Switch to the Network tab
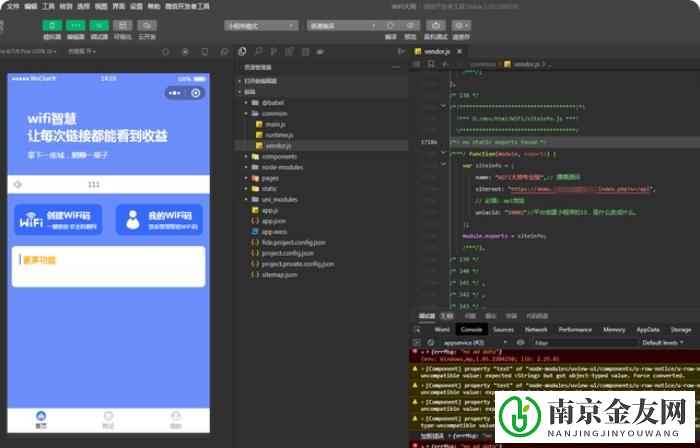The image size is (700, 448). coord(536,329)
